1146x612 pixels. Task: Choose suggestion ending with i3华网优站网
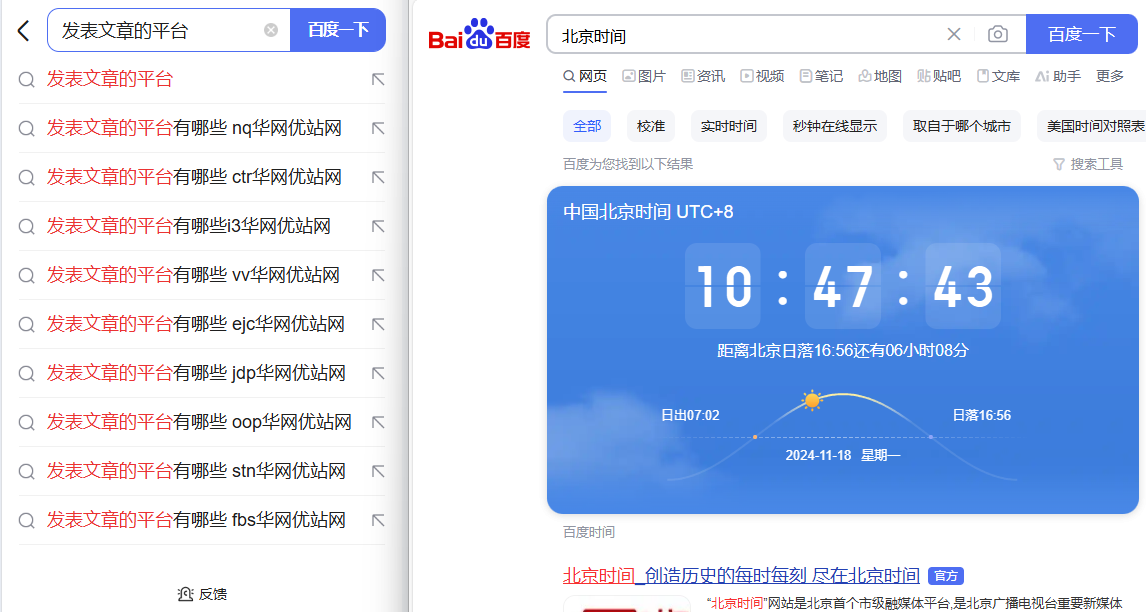(189, 226)
